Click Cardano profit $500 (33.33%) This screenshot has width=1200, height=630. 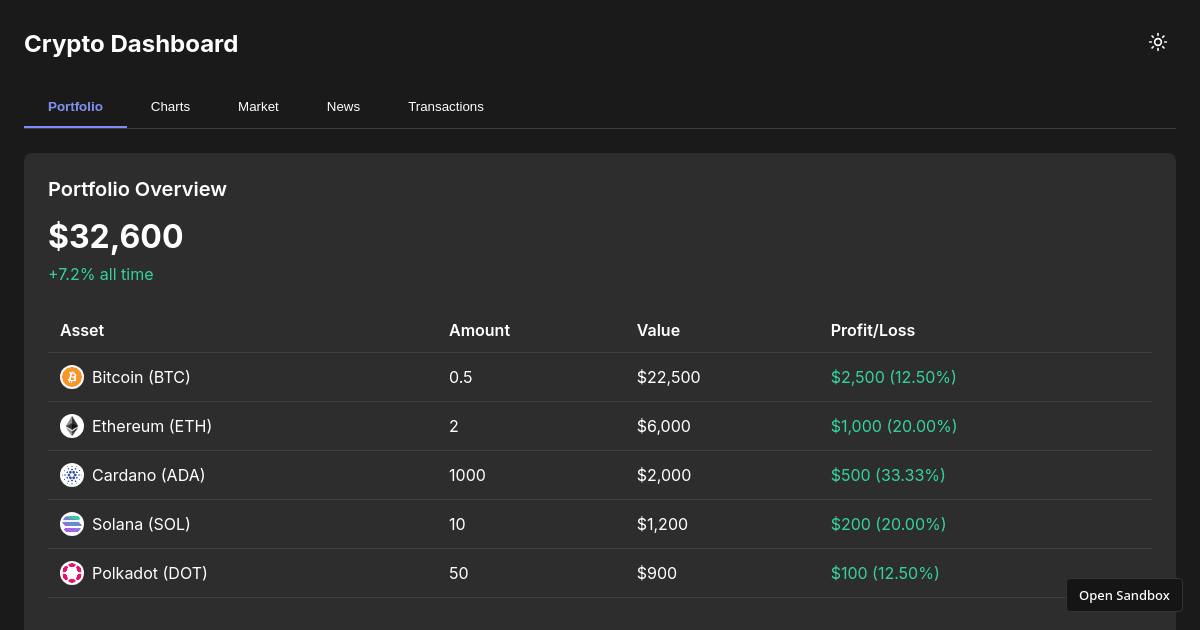[888, 475]
